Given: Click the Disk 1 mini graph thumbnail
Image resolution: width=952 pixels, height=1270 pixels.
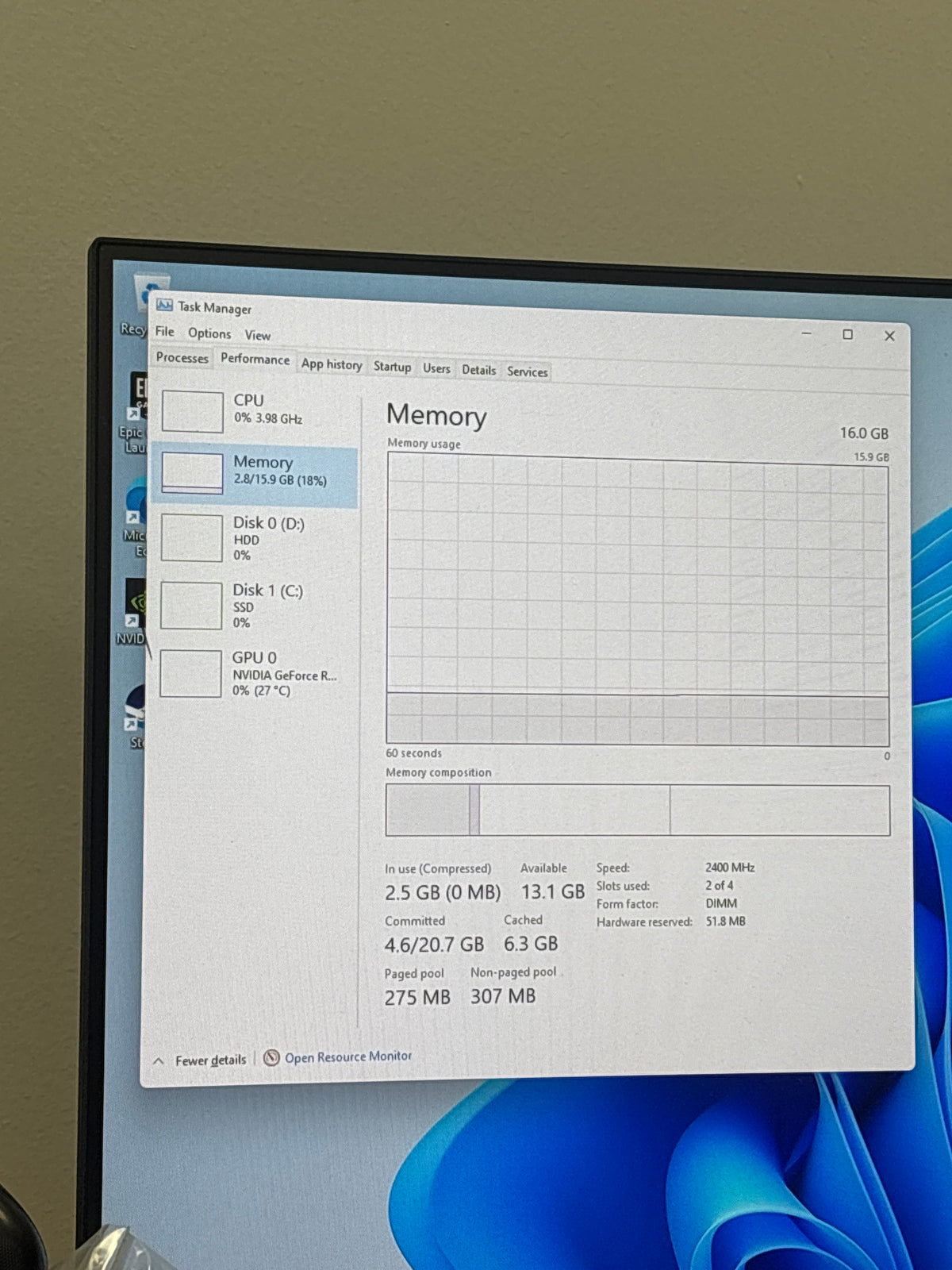Looking at the screenshot, I should pos(191,606).
